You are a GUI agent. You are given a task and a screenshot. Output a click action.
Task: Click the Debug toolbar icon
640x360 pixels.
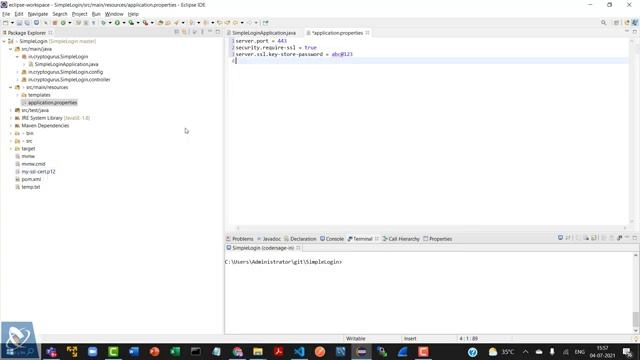(104, 23)
